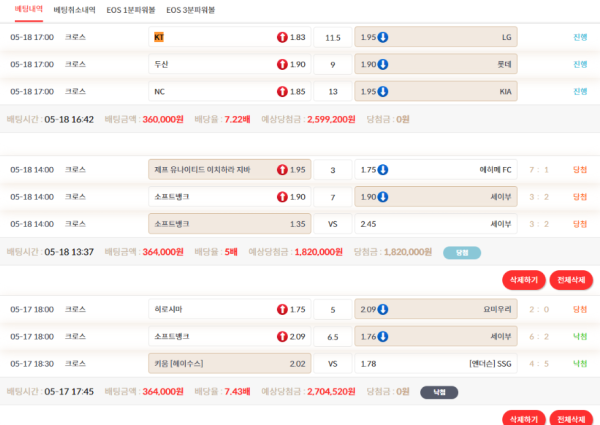The width and height of the screenshot is (600, 425).
Task: Click the red up arrow beside NC 1.85
Action: [282, 91]
